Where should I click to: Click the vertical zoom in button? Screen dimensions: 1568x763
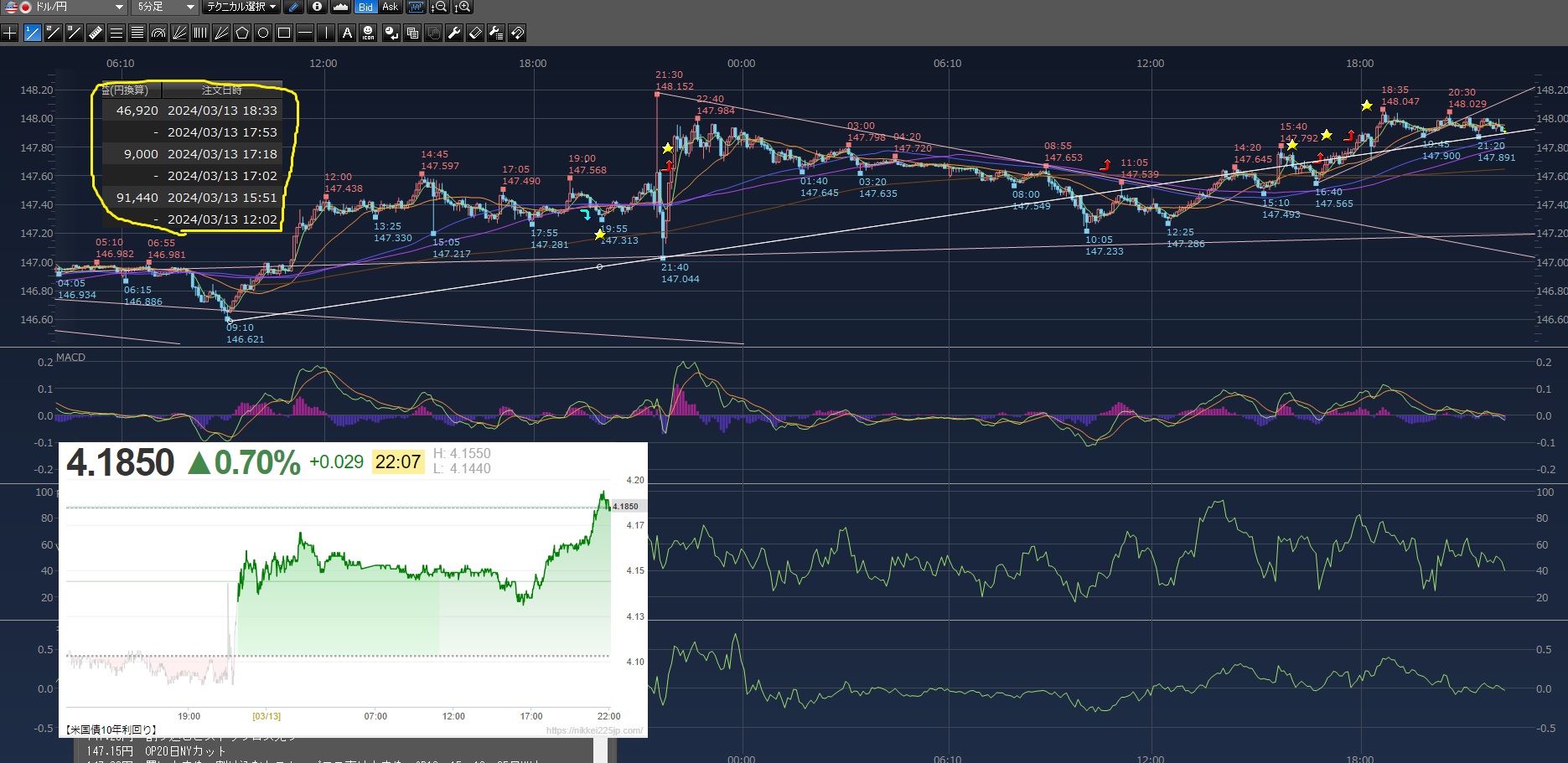click(463, 7)
